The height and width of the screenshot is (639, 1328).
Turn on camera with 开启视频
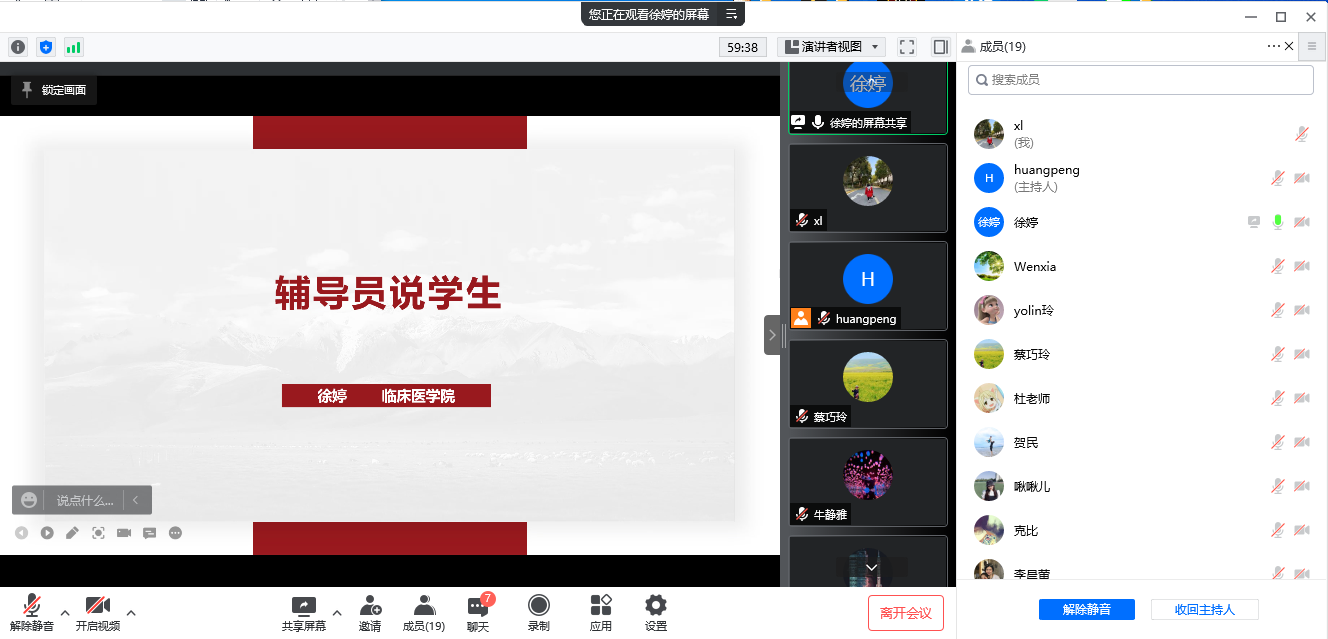click(98, 612)
